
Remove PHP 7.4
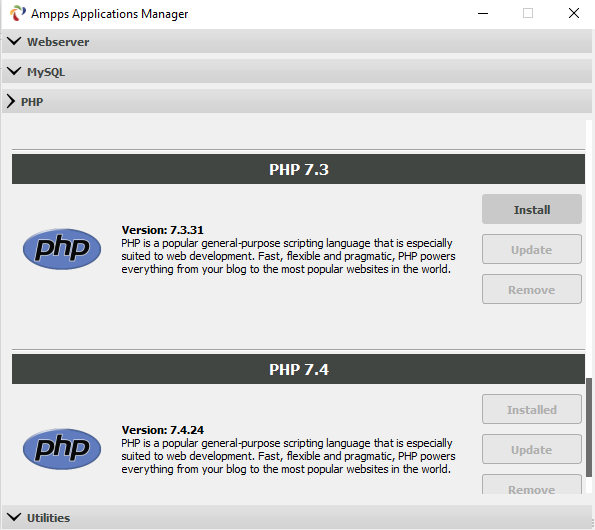pyautogui.click(x=532, y=485)
